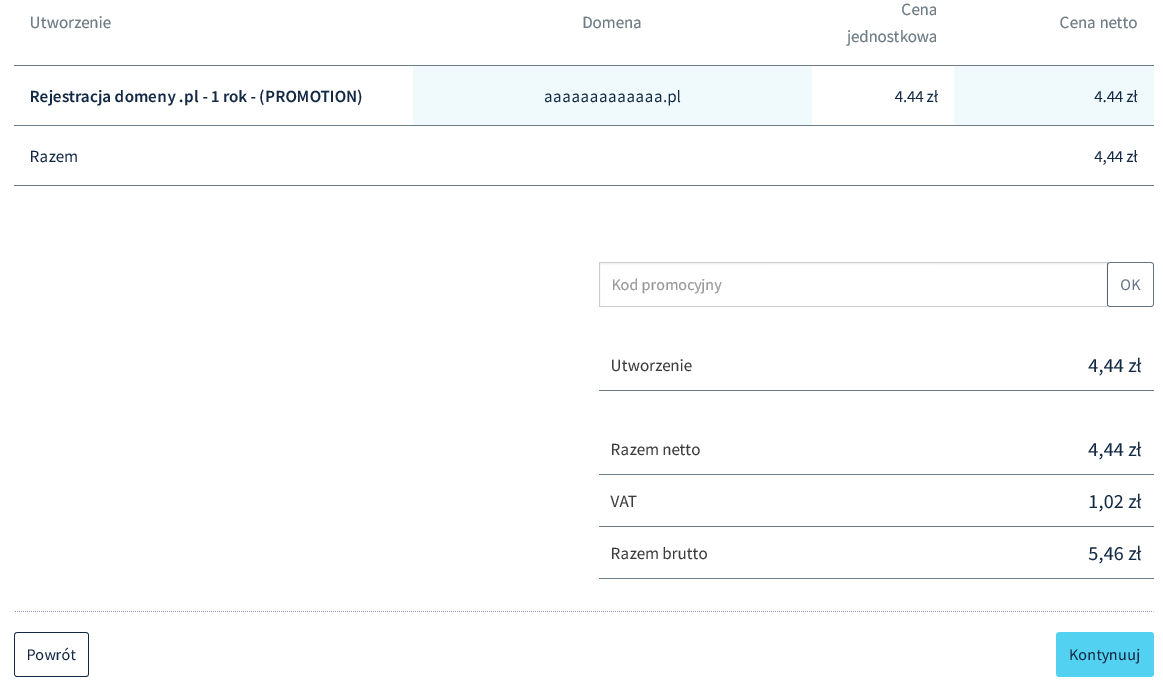This screenshot has width=1163, height=689.
Task: Click the Cena netto column header
Action: (1098, 22)
